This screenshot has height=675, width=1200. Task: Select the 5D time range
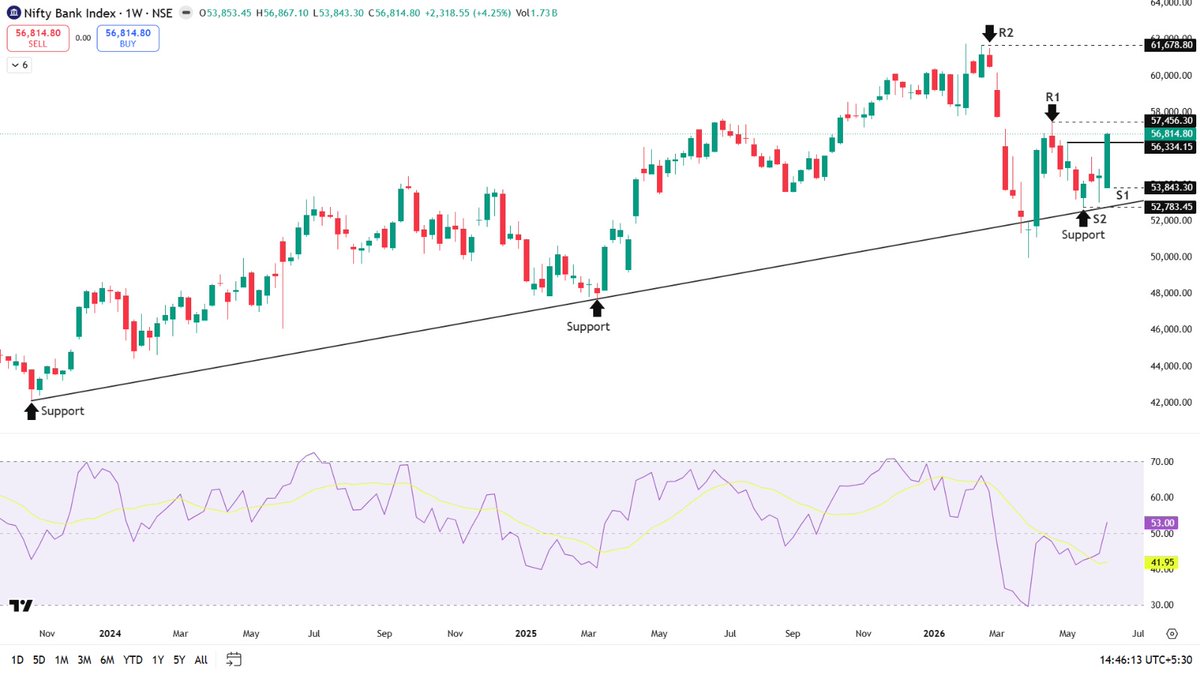click(x=39, y=660)
